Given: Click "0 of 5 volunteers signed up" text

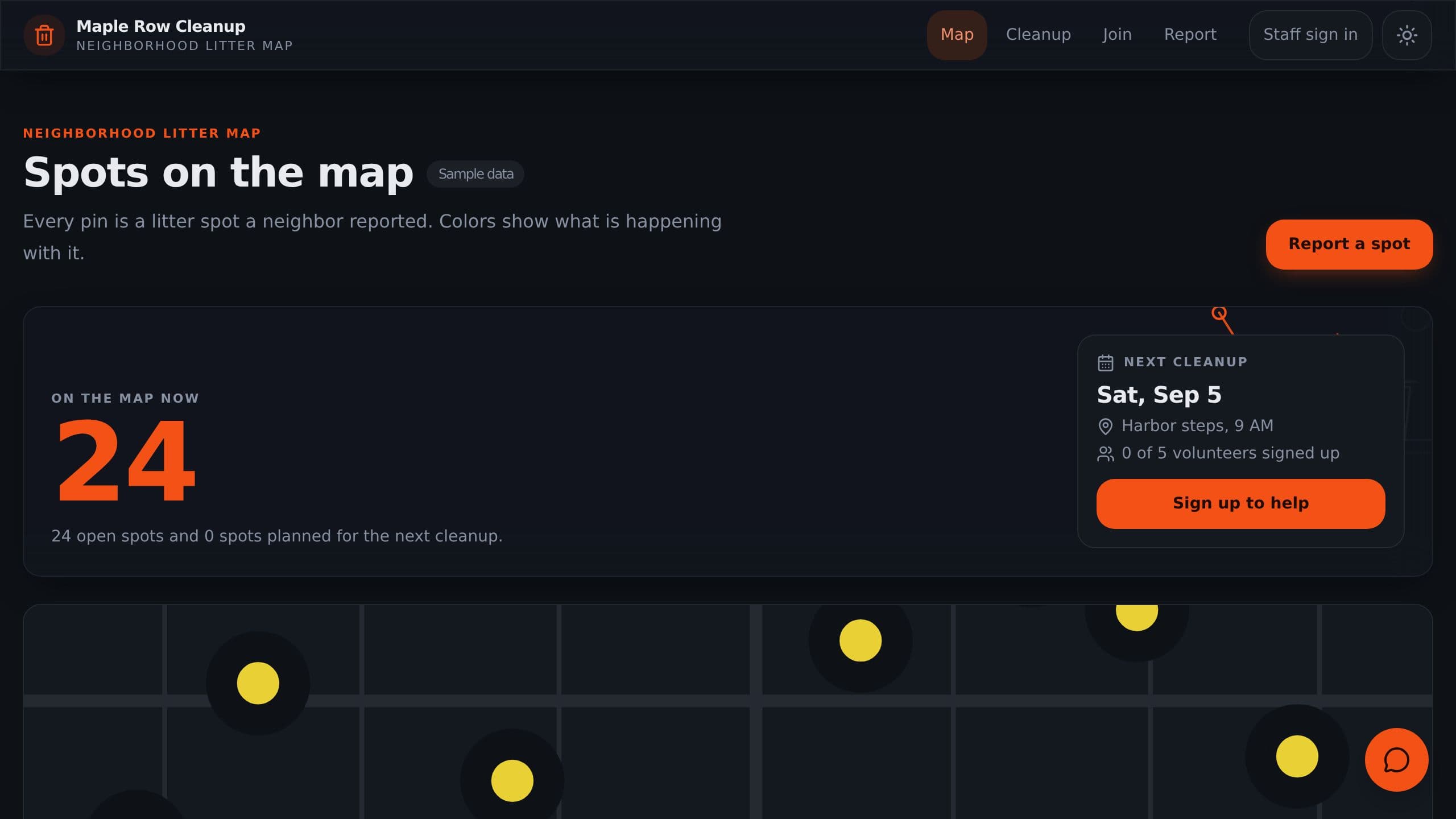Looking at the screenshot, I should [x=1230, y=453].
